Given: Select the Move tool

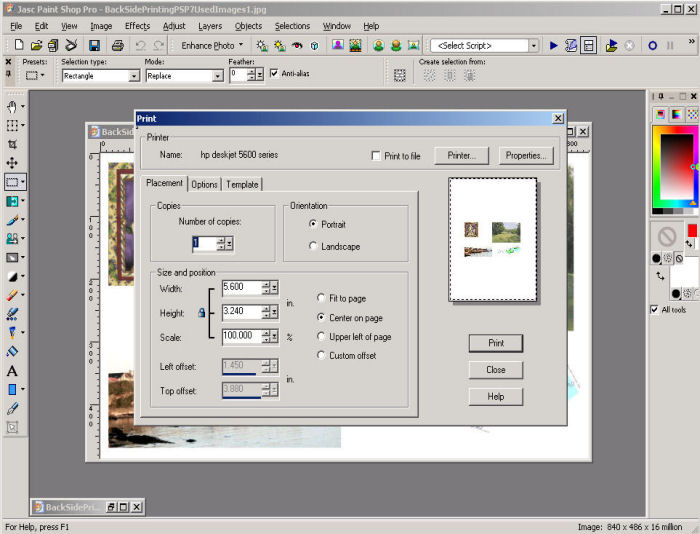Looking at the screenshot, I should tap(12, 163).
